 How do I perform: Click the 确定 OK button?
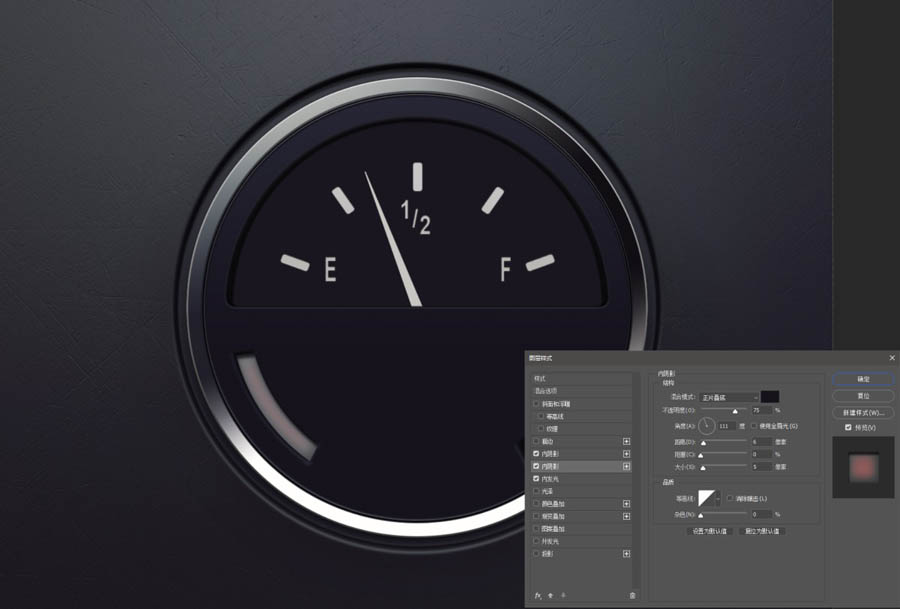(x=863, y=379)
